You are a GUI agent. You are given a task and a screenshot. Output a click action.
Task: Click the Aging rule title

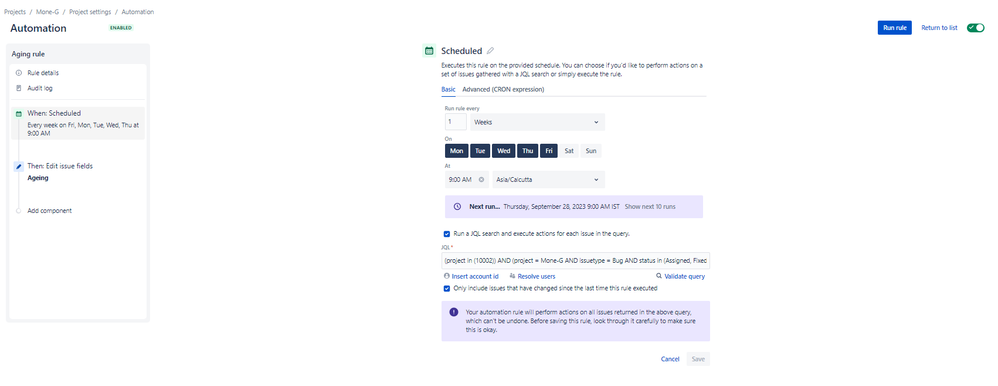point(28,54)
